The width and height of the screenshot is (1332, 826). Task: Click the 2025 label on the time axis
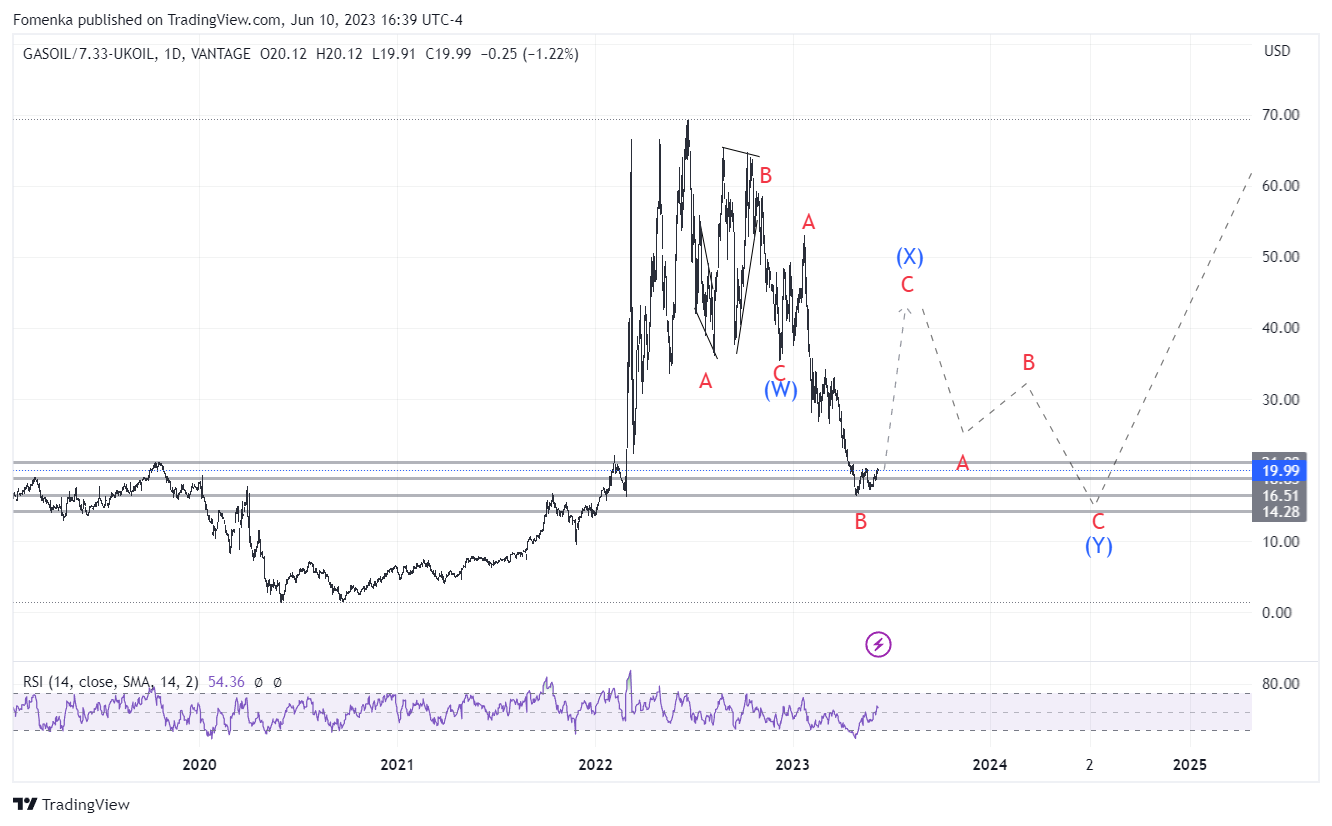(1189, 765)
